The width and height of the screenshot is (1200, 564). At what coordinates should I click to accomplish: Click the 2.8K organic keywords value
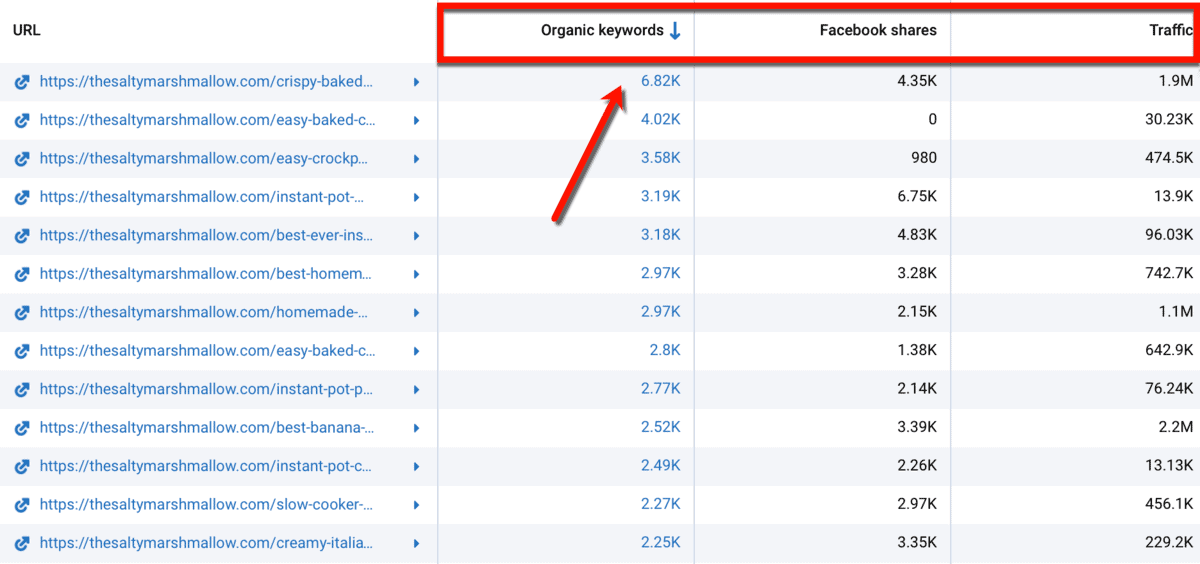[665, 351]
